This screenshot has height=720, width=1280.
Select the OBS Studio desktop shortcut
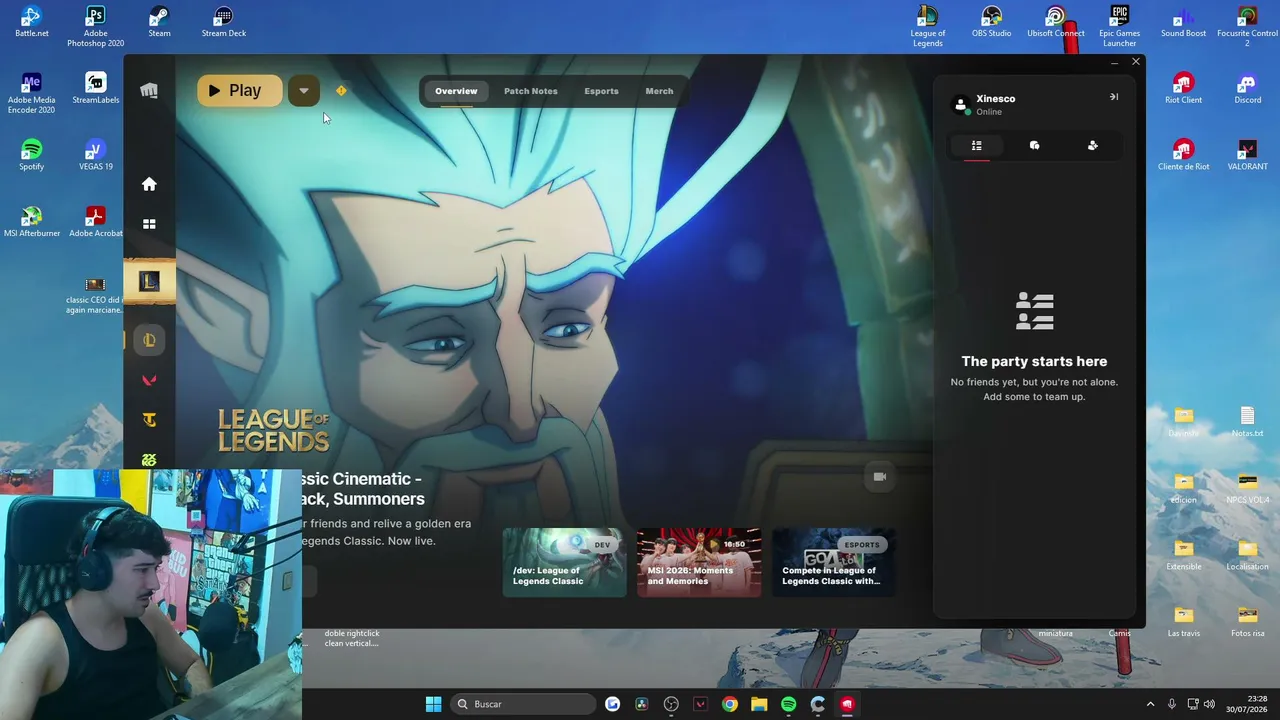(x=991, y=21)
